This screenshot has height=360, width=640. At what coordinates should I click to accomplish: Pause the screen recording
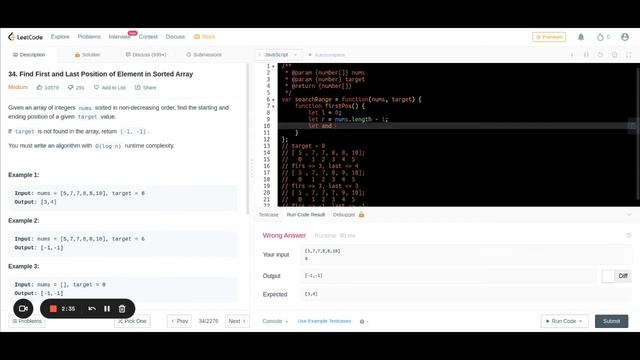point(107,309)
